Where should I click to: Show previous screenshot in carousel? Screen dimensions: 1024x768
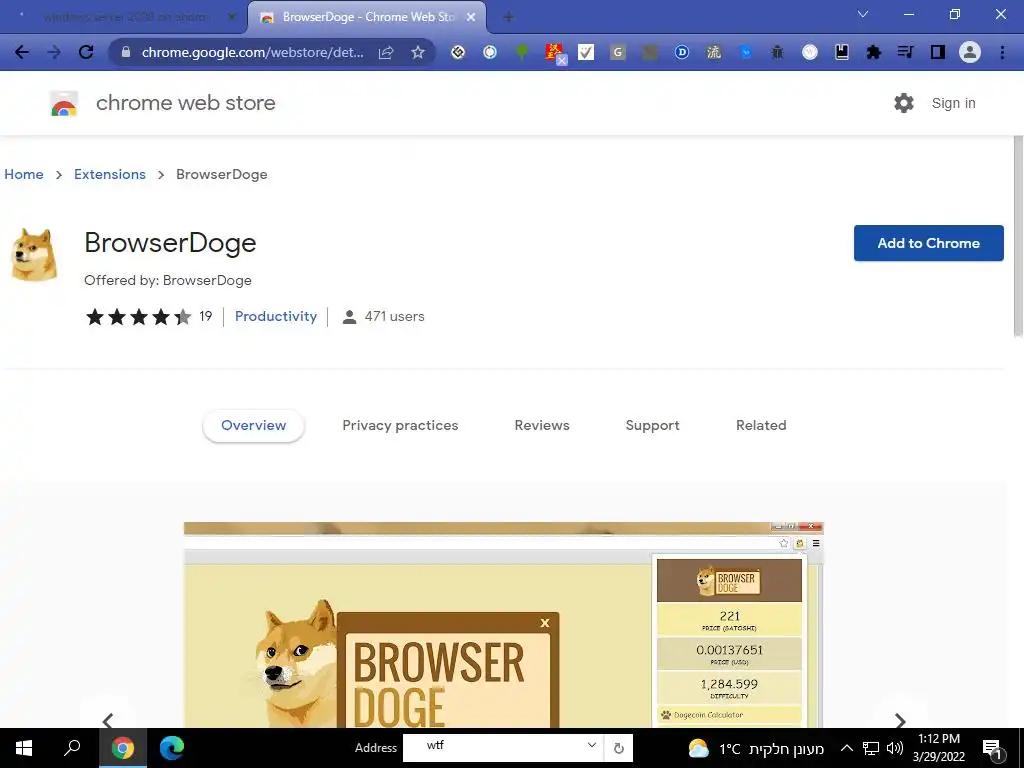click(x=108, y=720)
